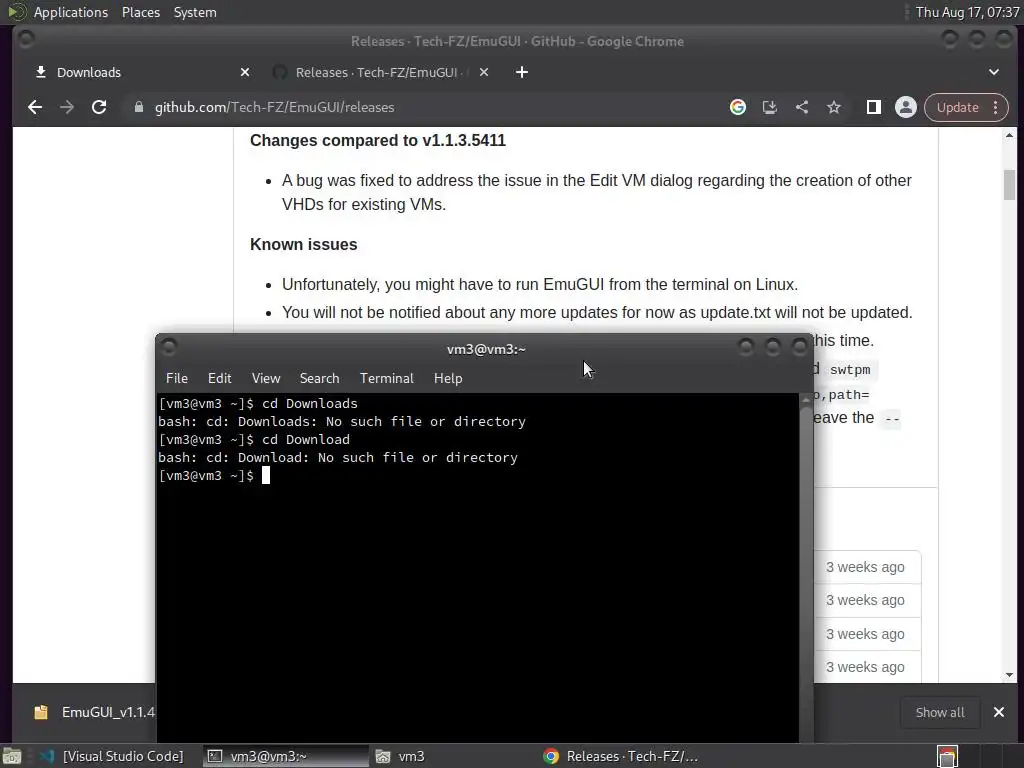
Task: Go forward in Chrome
Action: [67, 107]
